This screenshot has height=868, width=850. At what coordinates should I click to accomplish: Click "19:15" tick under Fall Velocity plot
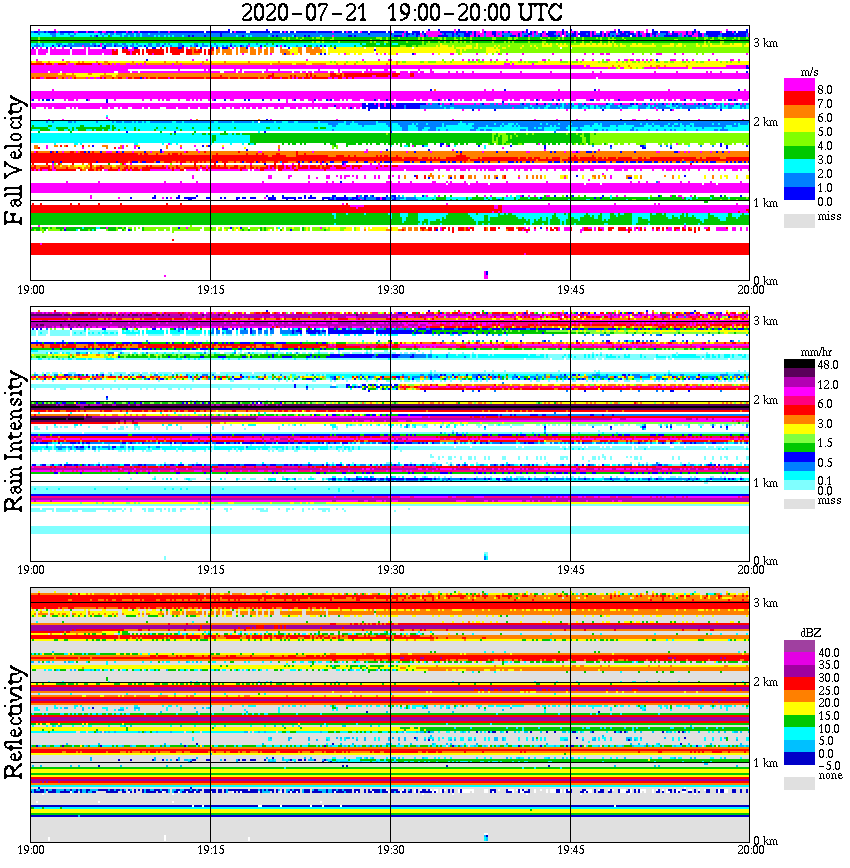click(211, 290)
